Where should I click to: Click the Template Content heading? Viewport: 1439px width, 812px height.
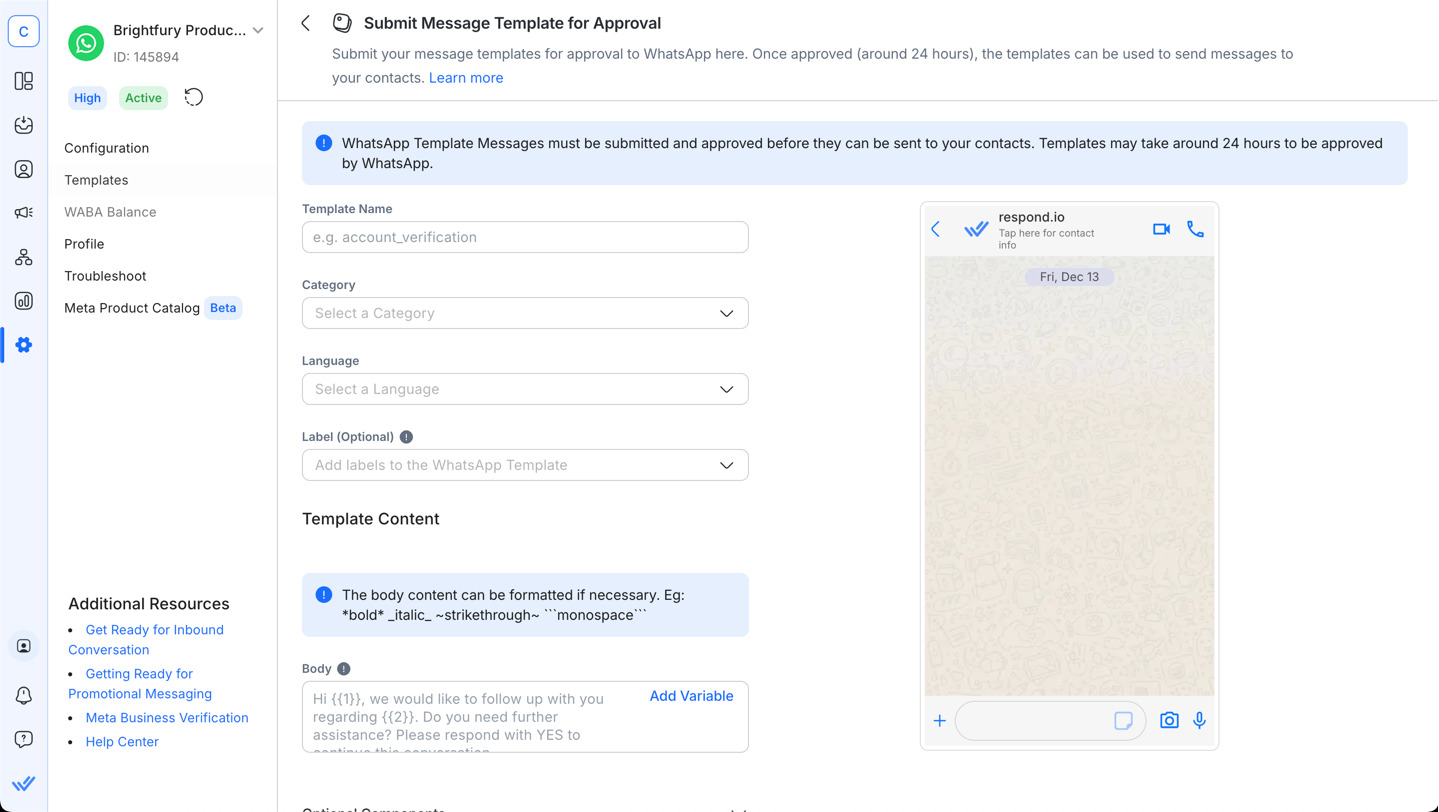click(371, 519)
